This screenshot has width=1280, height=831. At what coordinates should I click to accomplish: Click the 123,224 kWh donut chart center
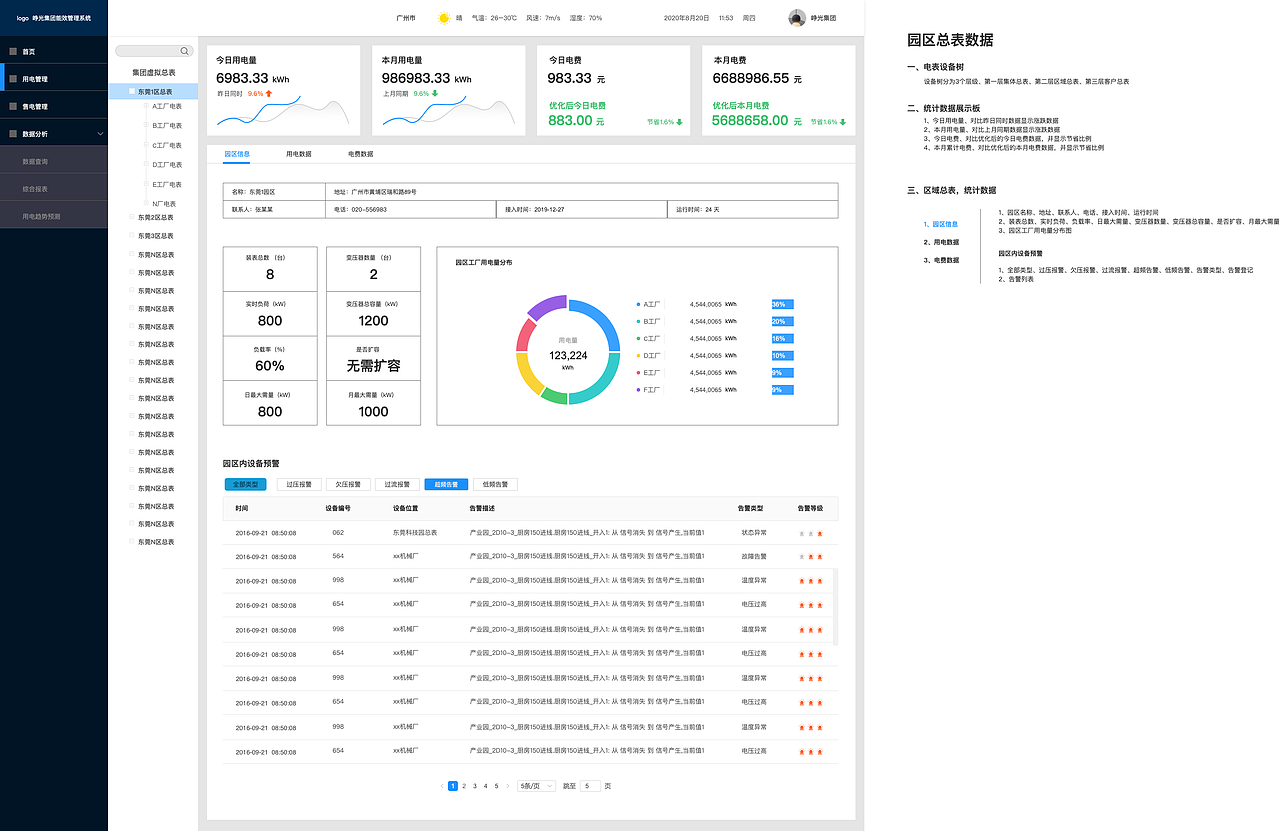point(568,355)
